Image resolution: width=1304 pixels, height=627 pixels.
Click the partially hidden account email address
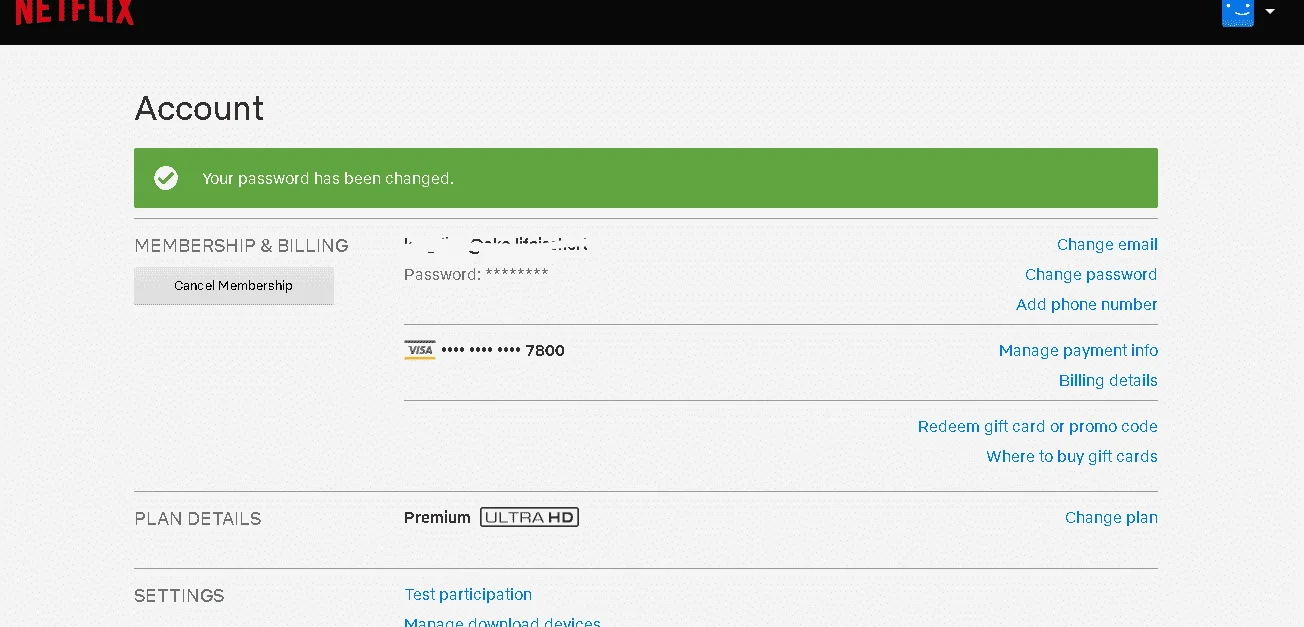[x=496, y=243]
